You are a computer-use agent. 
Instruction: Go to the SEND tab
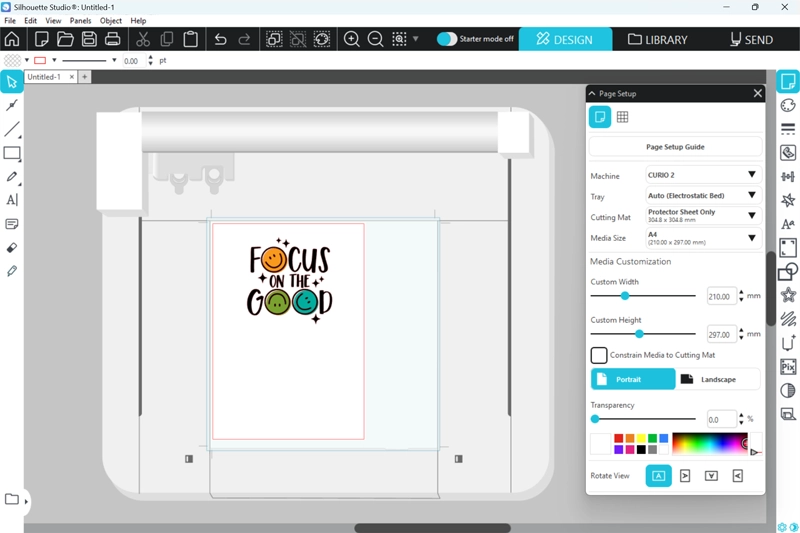pos(751,40)
